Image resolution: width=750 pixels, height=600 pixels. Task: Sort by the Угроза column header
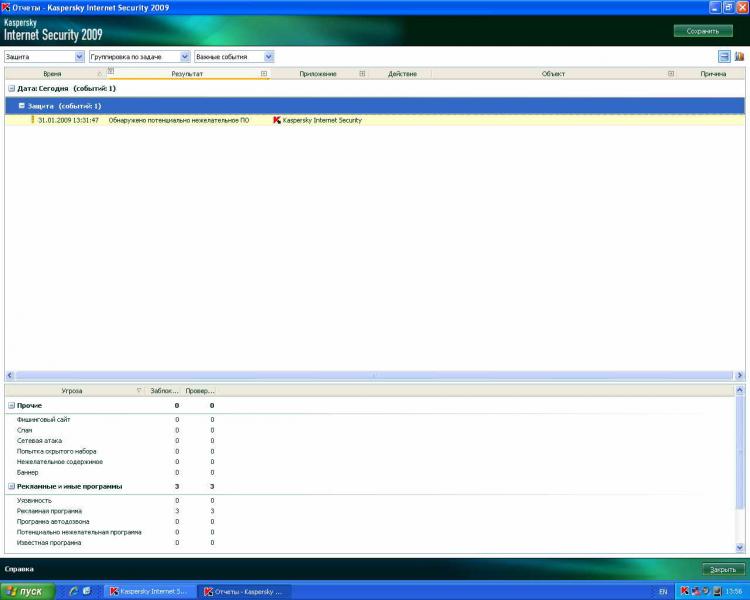[72, 391]
